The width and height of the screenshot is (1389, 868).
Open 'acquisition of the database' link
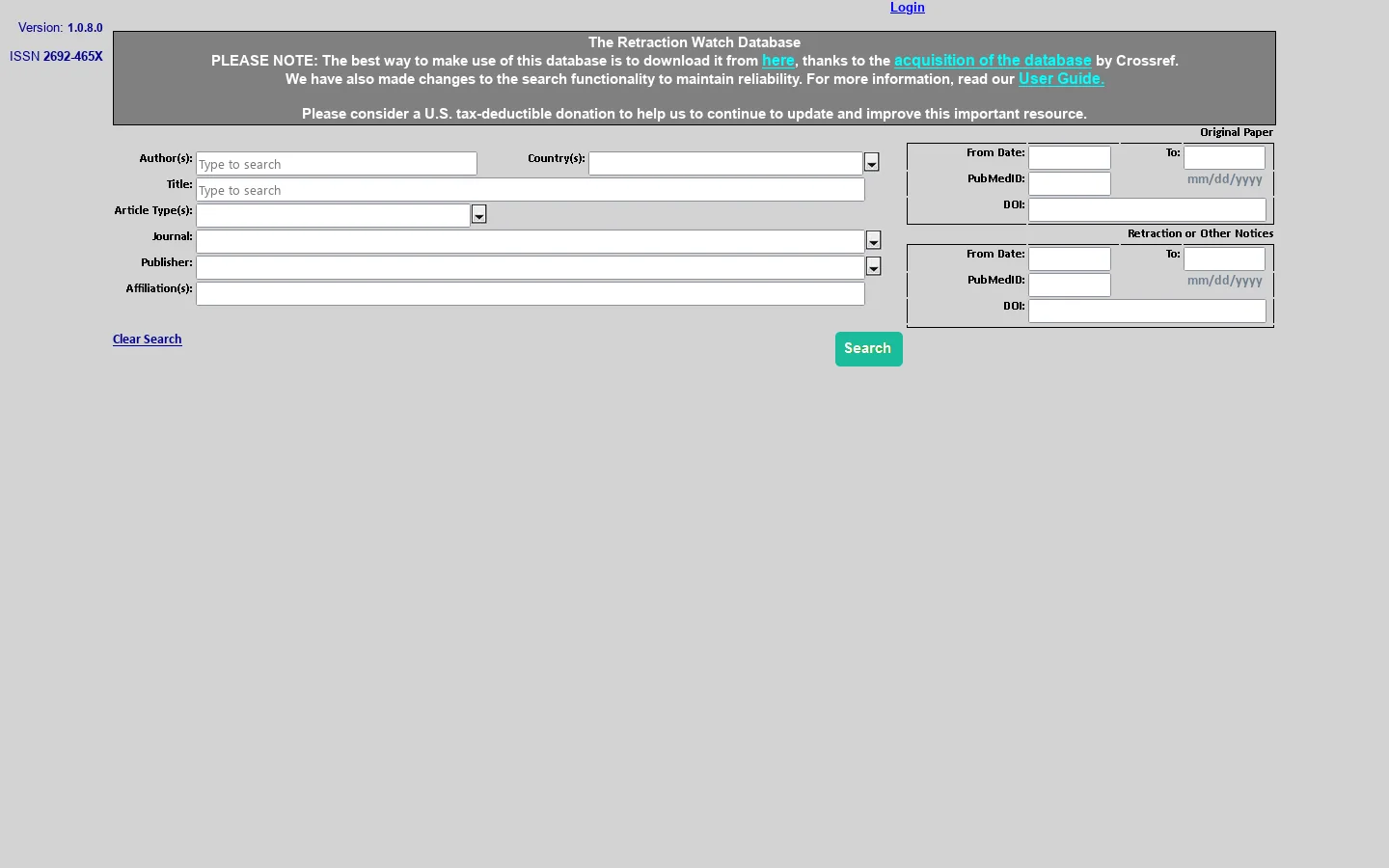point(993,61)
